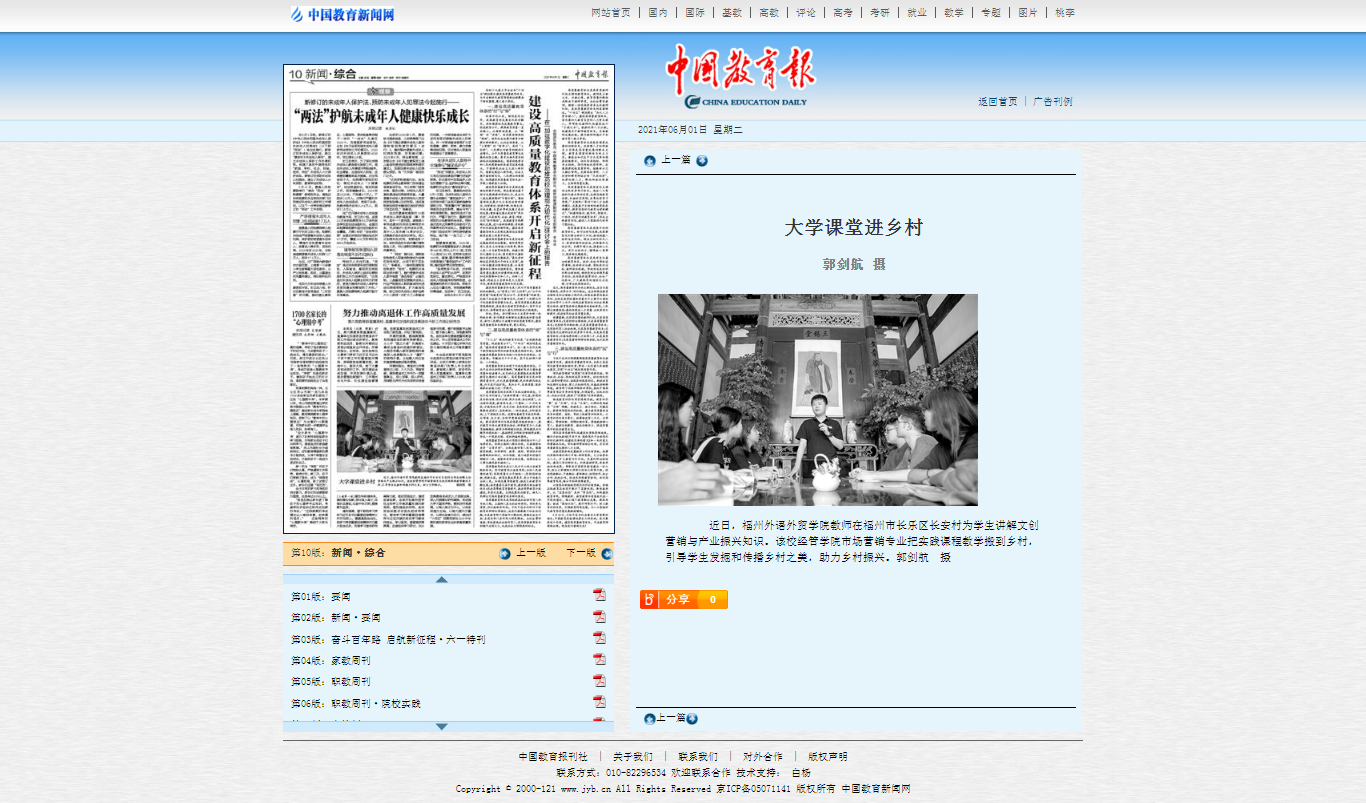The height and width of the screenshot is (803, 1366).
Task: Select 国际 in the top navigation bar
Action: tap(694, 13)
